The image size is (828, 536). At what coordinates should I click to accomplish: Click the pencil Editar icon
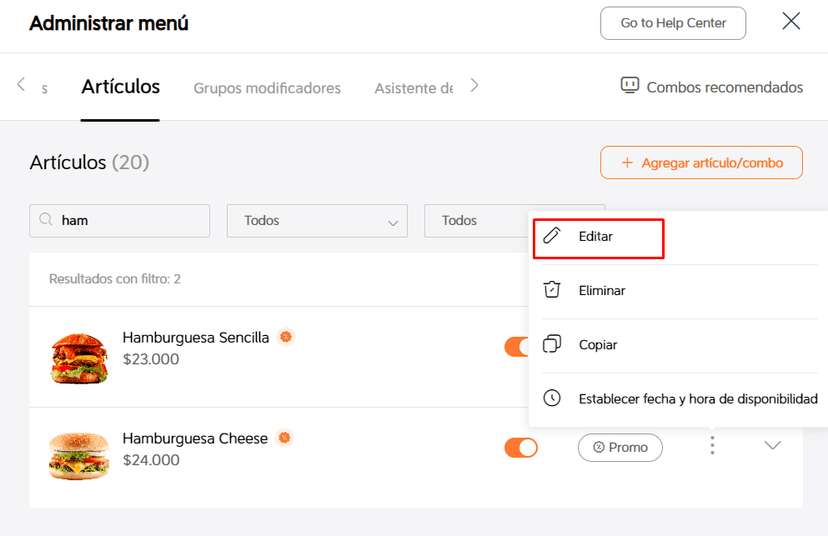(552, 237)
